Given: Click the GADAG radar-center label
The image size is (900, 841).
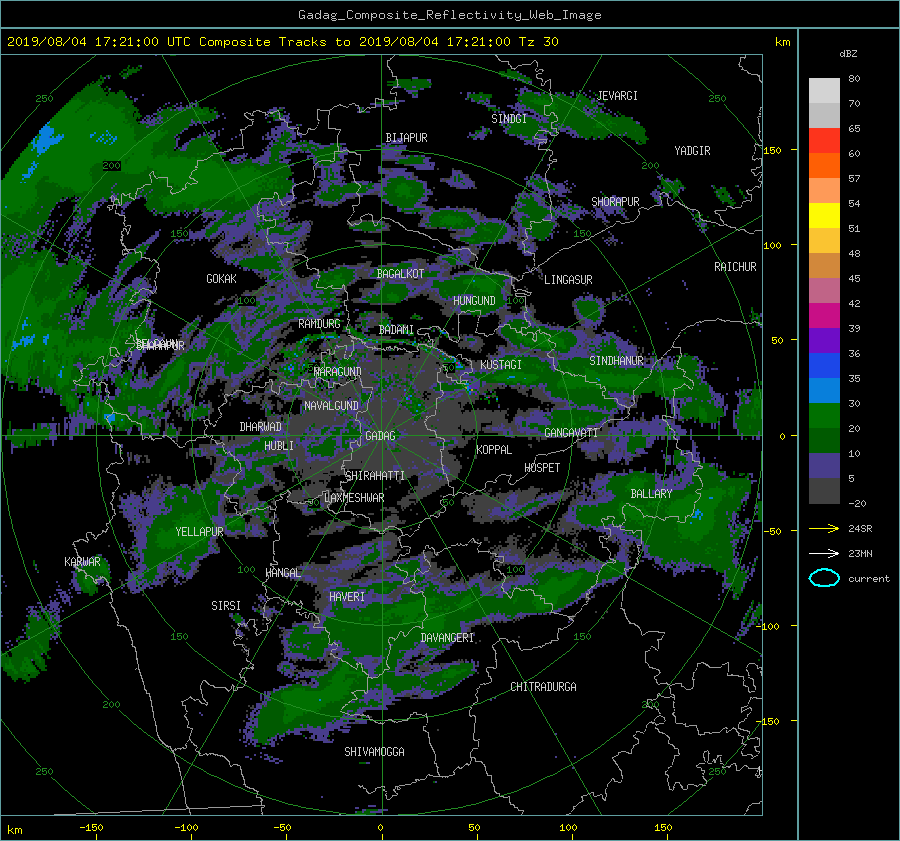Looking at the screenshot, I should (380, 436).
